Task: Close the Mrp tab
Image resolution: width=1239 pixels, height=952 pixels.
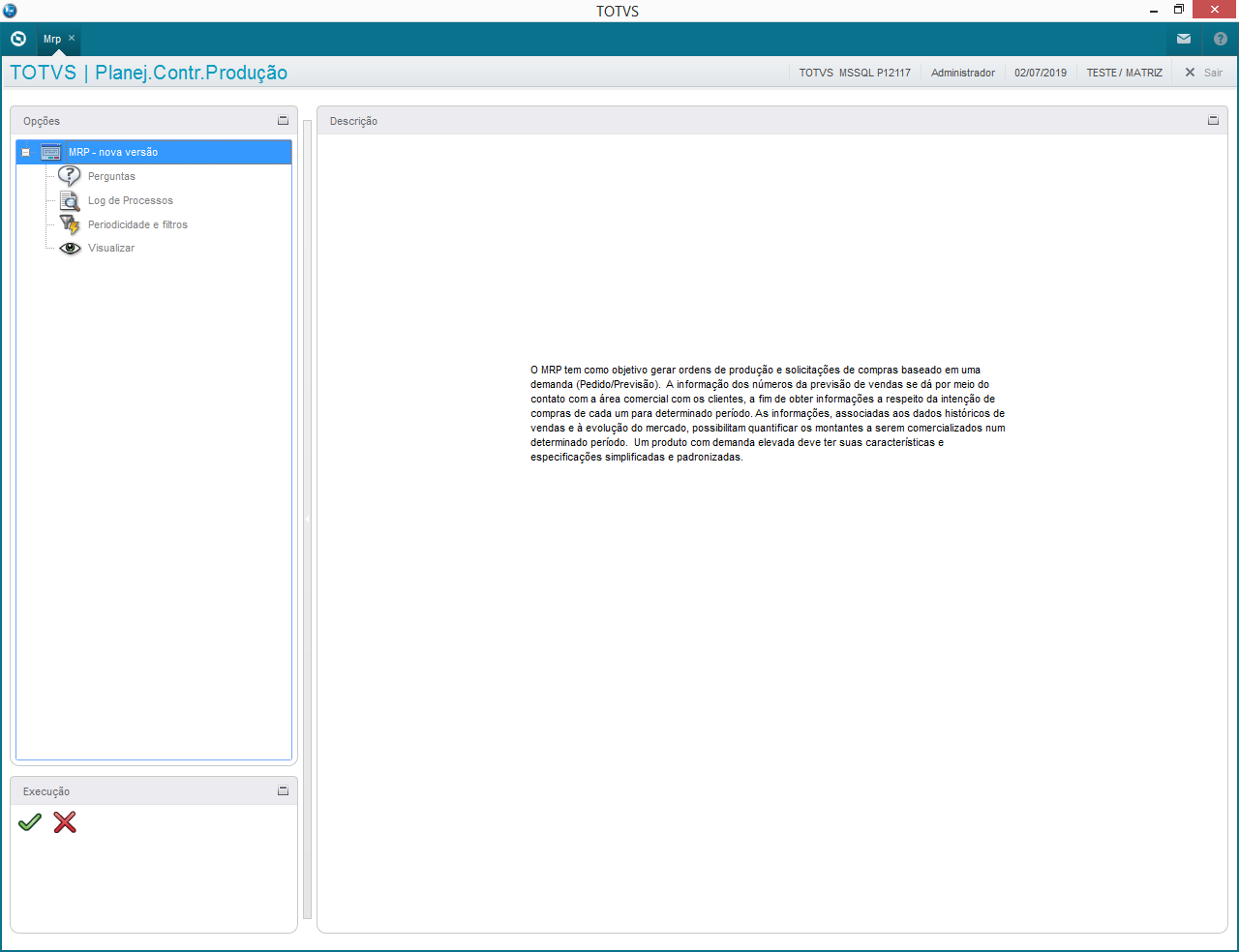Action: [x=72, y=39]
